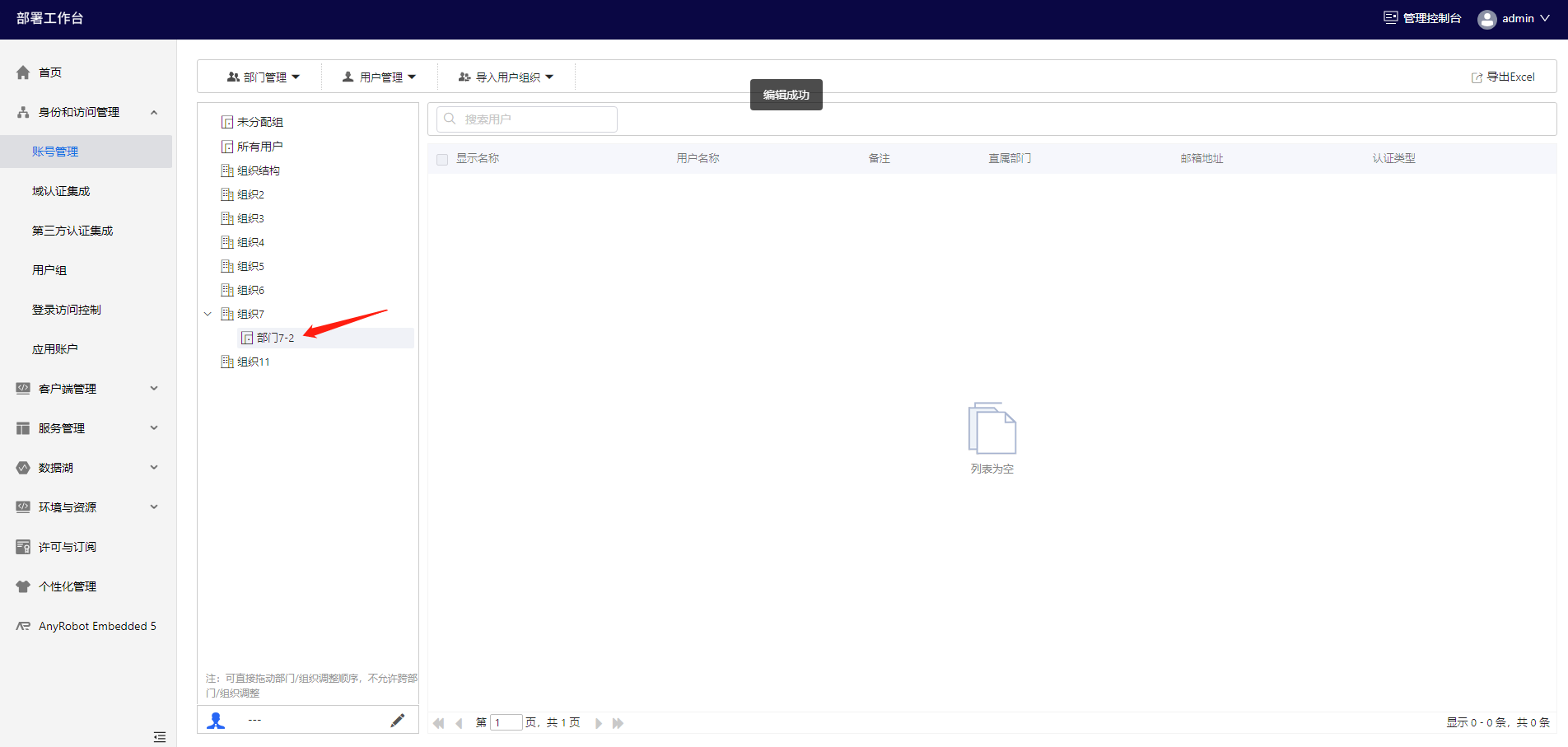
Task: Select 组织3 in the tree
Action: 251,218
